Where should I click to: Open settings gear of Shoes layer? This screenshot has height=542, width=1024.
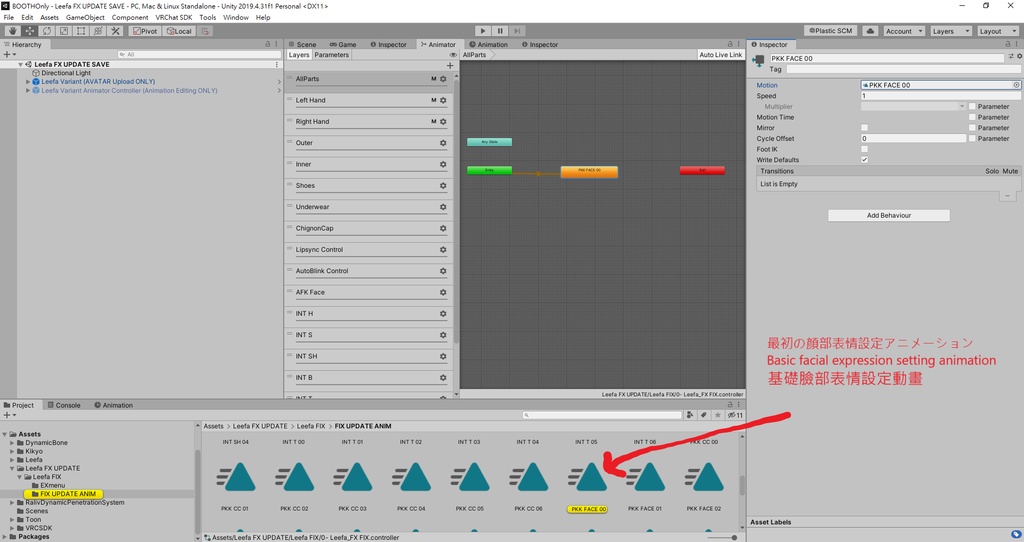443,185
